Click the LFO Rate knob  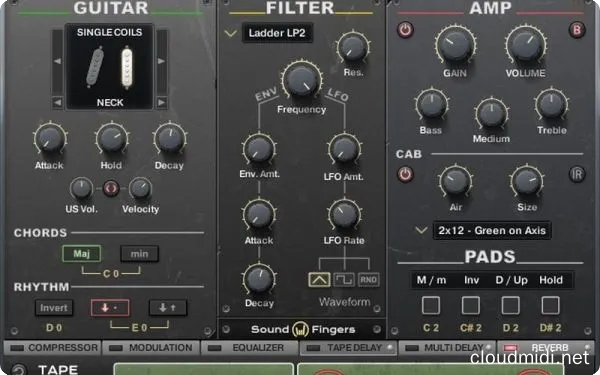click(344, 215)
